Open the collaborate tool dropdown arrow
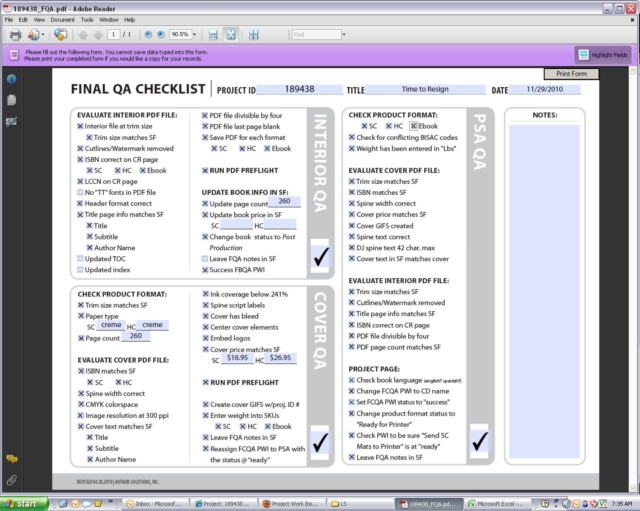Image resolution: width=640 pixels, height=511 pixels. tap(45, 34)
